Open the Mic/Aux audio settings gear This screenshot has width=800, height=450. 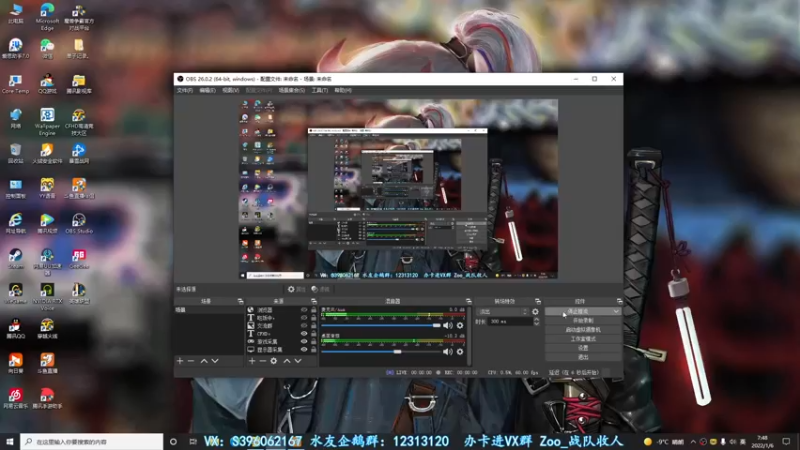(460, 325)
